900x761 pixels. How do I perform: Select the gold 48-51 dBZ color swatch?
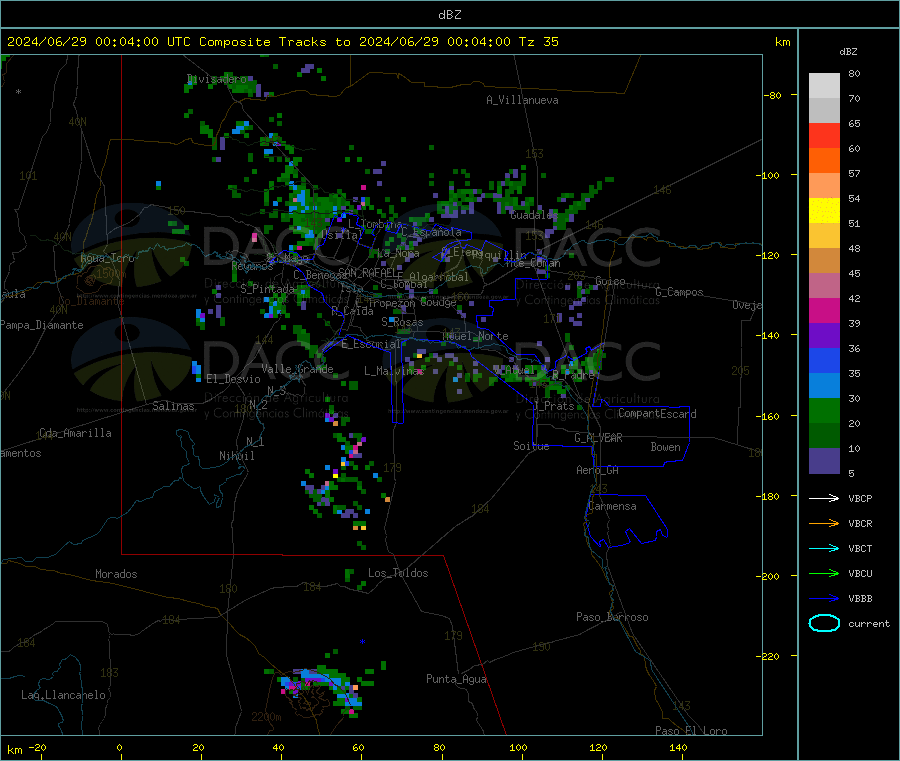point(824,236)
